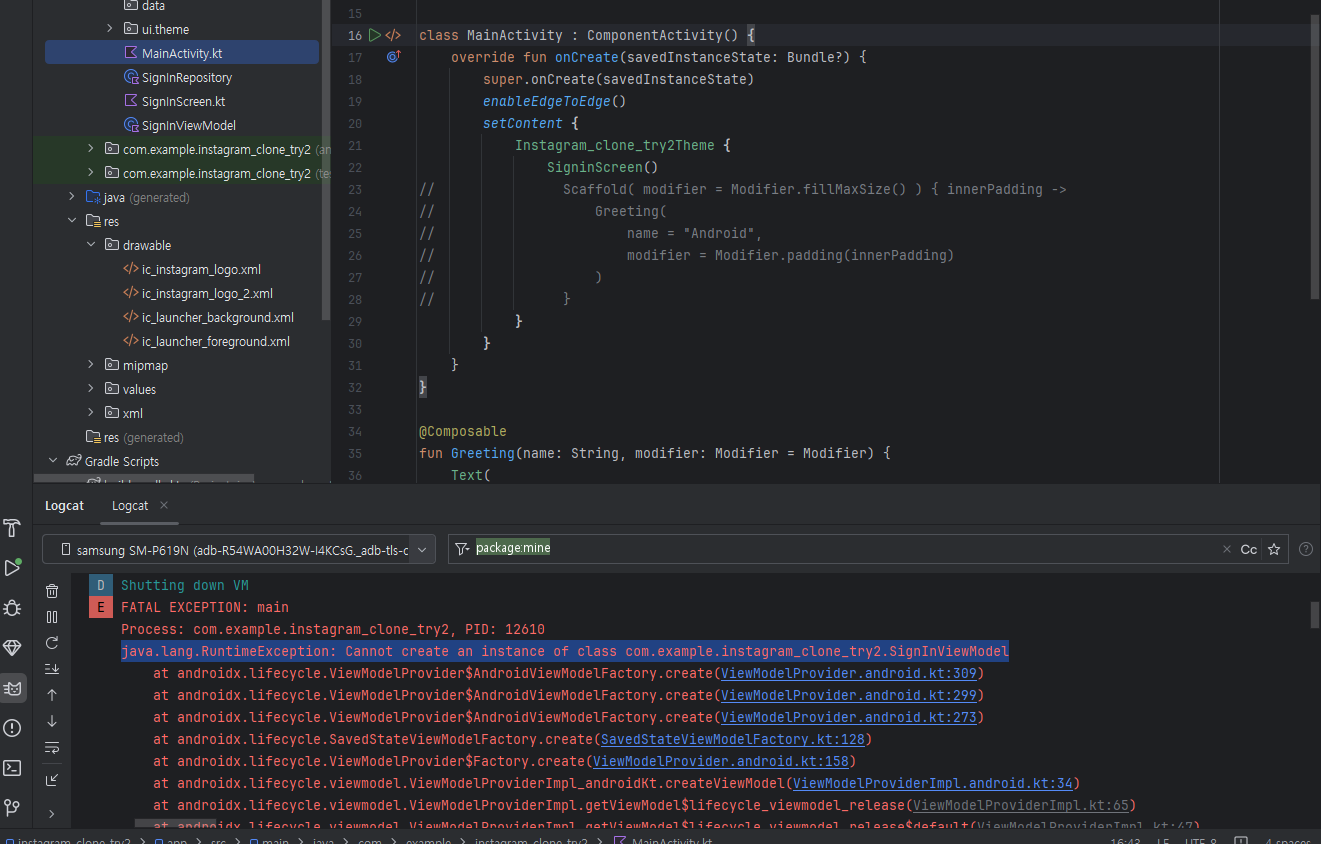Open the Terminal tool window

point(12,768)
